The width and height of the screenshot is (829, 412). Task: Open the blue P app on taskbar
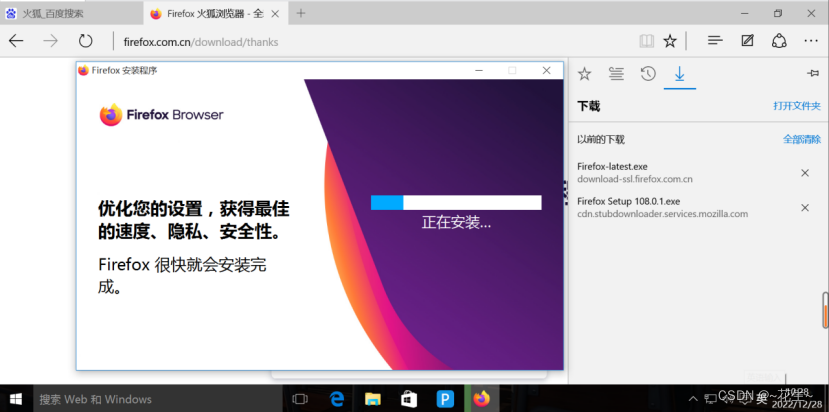point(445,399)
